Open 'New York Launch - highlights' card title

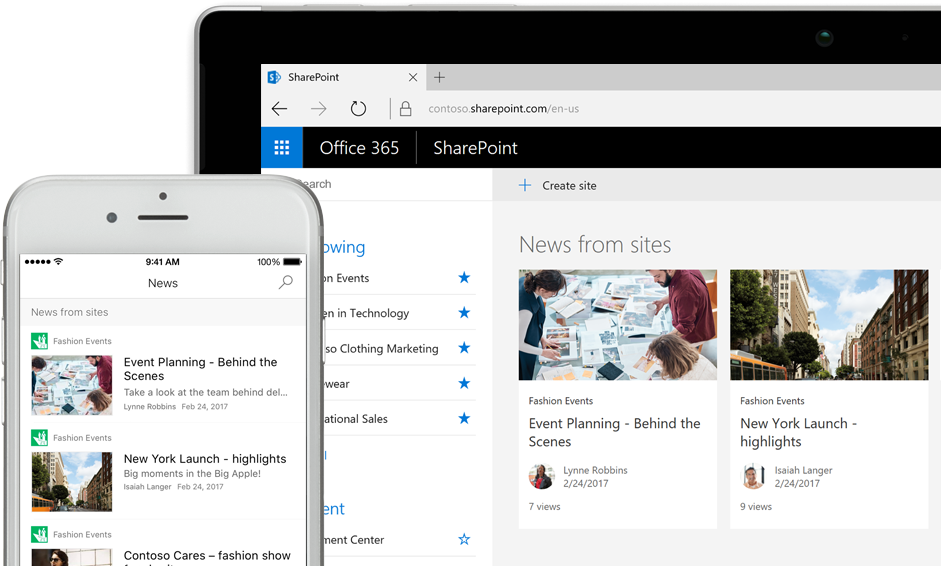pyautogui.click(x=799, y=432)
